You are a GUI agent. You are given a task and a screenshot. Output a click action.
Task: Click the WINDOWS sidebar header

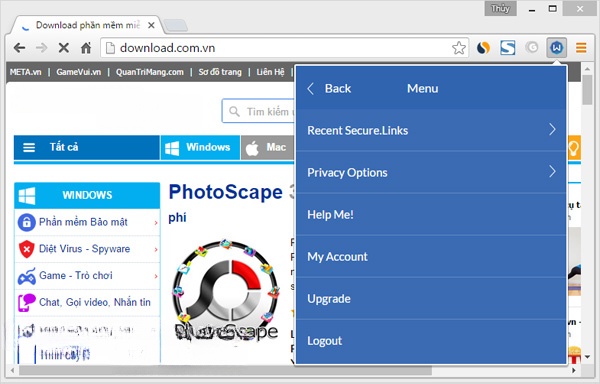click(87, 195)
